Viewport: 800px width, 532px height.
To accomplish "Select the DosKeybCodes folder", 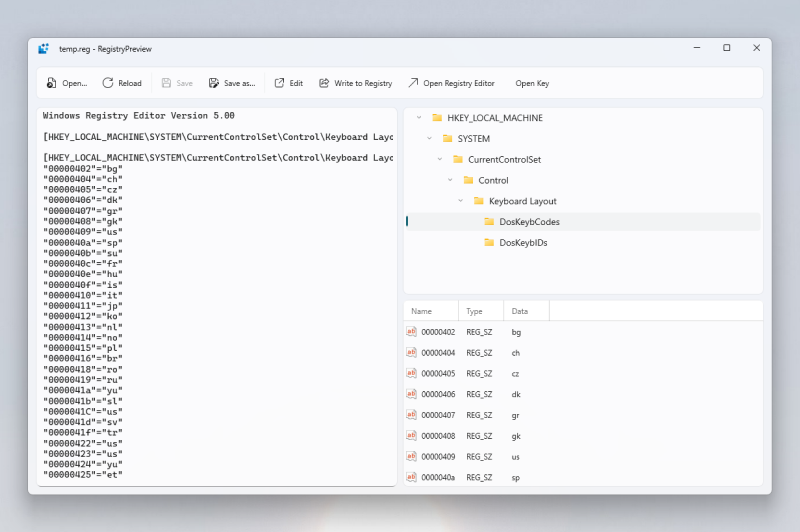I will (x=528, y=222).
